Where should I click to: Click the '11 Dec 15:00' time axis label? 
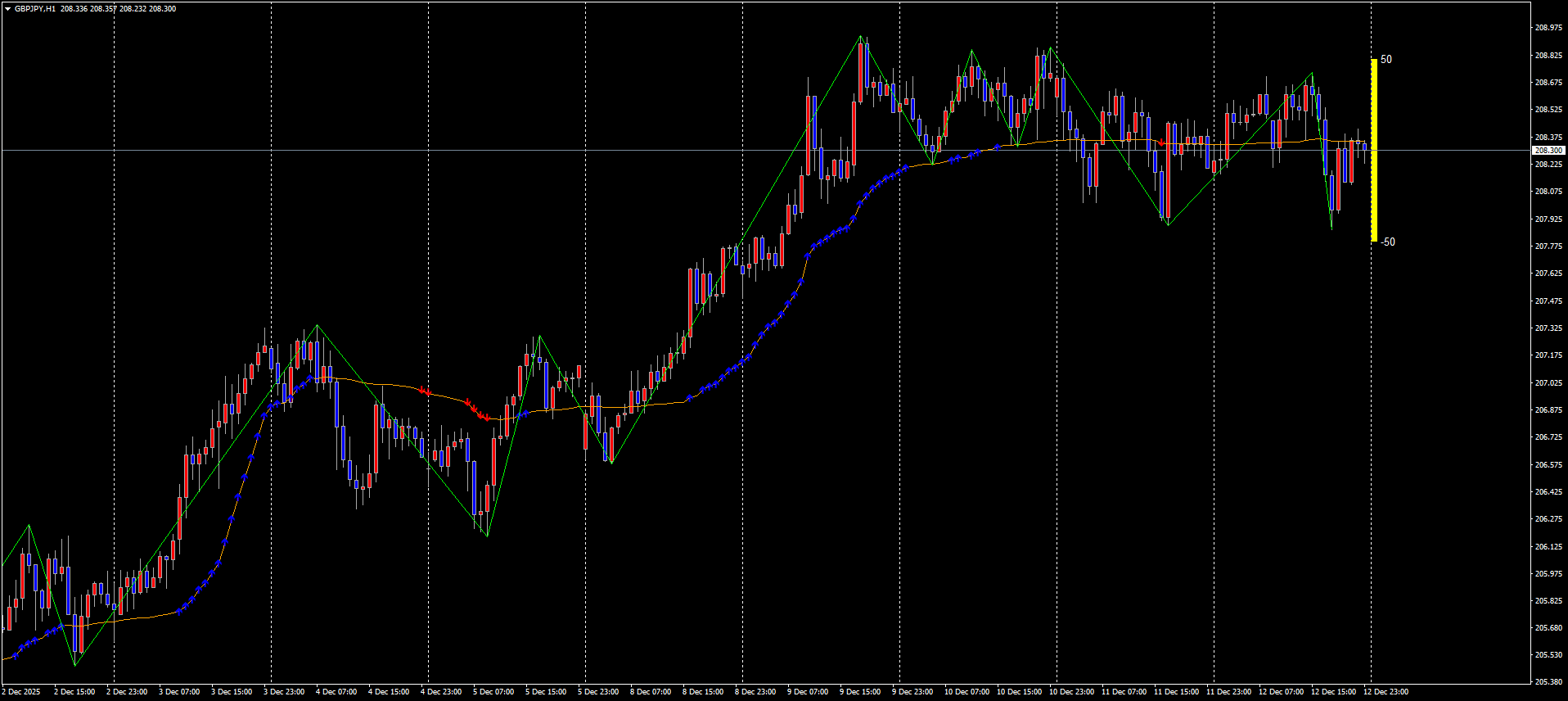pyautogui.click(x=1176, y=692)
